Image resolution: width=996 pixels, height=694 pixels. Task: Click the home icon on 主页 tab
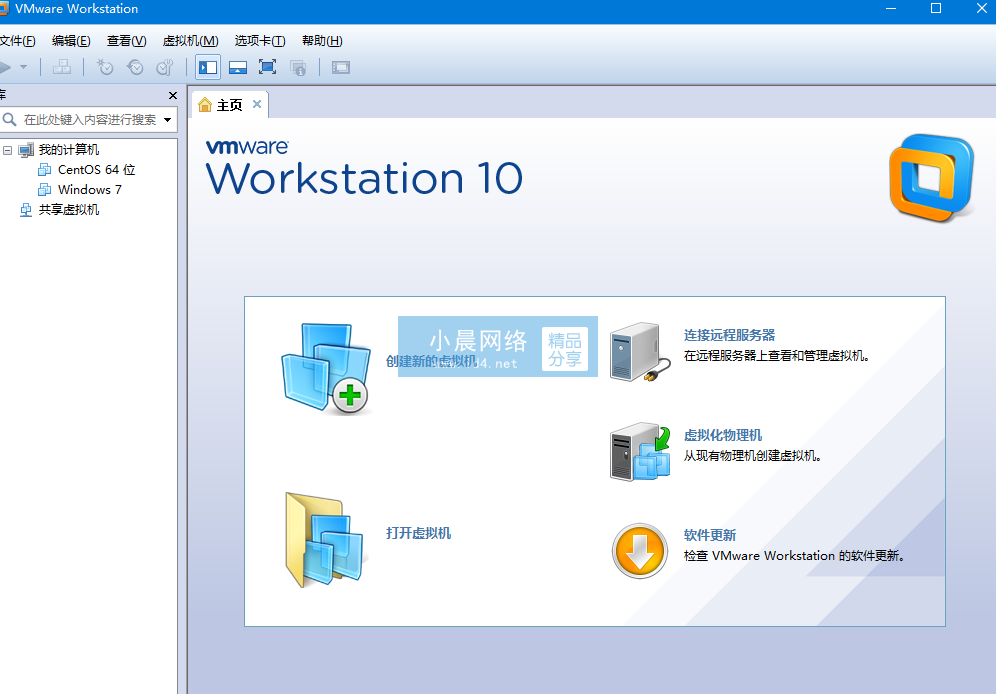pos(205,104)
